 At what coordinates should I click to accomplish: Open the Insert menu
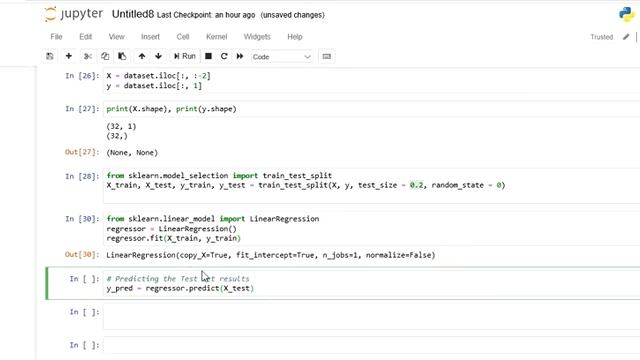pyautogui.click(x=150, y=37)
